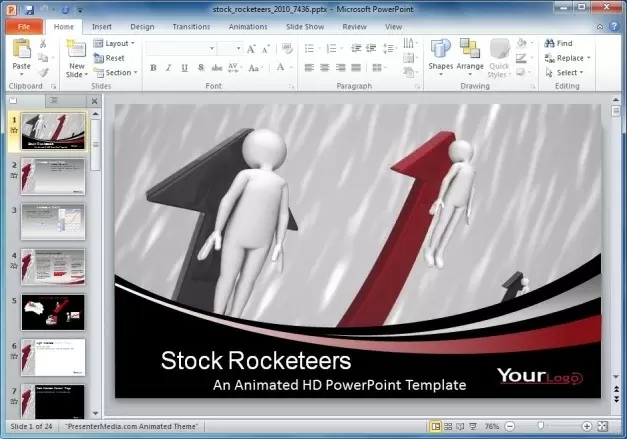
Task: Click the Paste icon in Clipboard group
Action: click(21, 50)
